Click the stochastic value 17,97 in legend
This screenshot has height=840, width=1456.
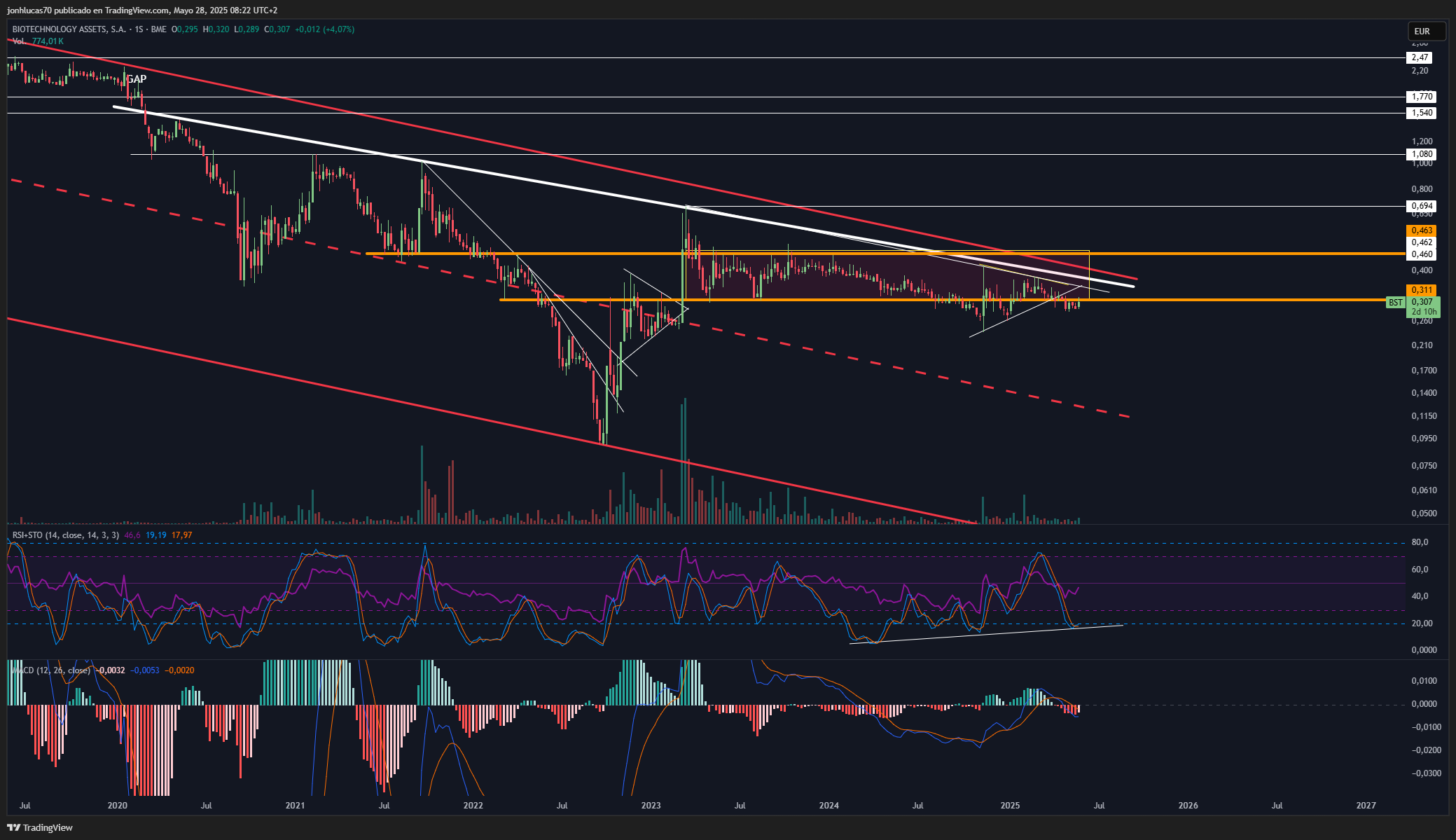pos(182,535)
